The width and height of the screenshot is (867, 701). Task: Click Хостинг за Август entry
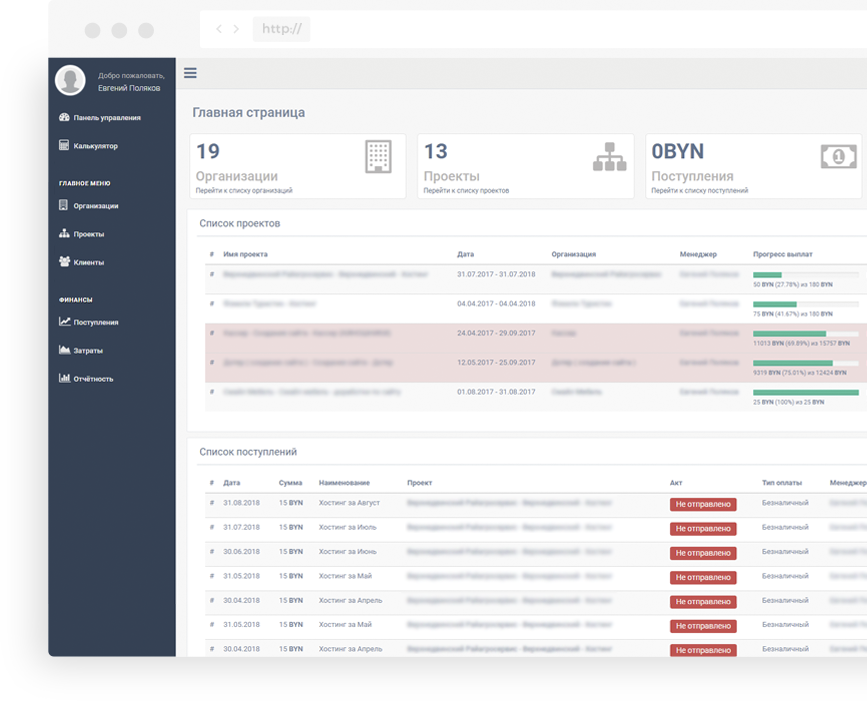349,503
